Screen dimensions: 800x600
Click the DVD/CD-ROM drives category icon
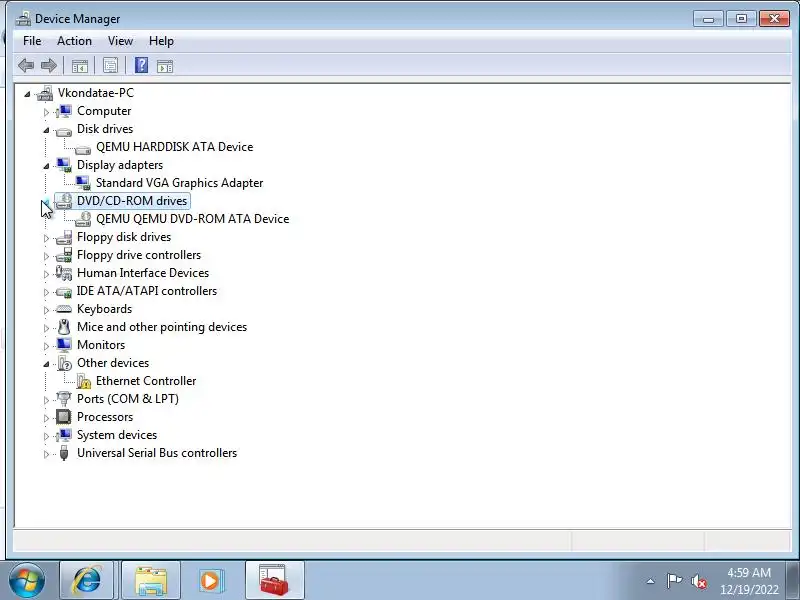pyautogui.click(x=64, y=201)
